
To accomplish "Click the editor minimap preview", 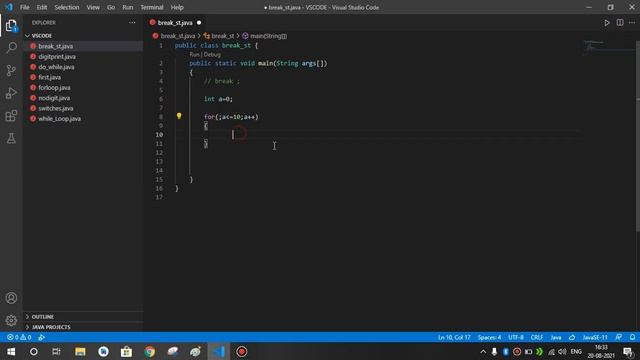I will 608,47.
